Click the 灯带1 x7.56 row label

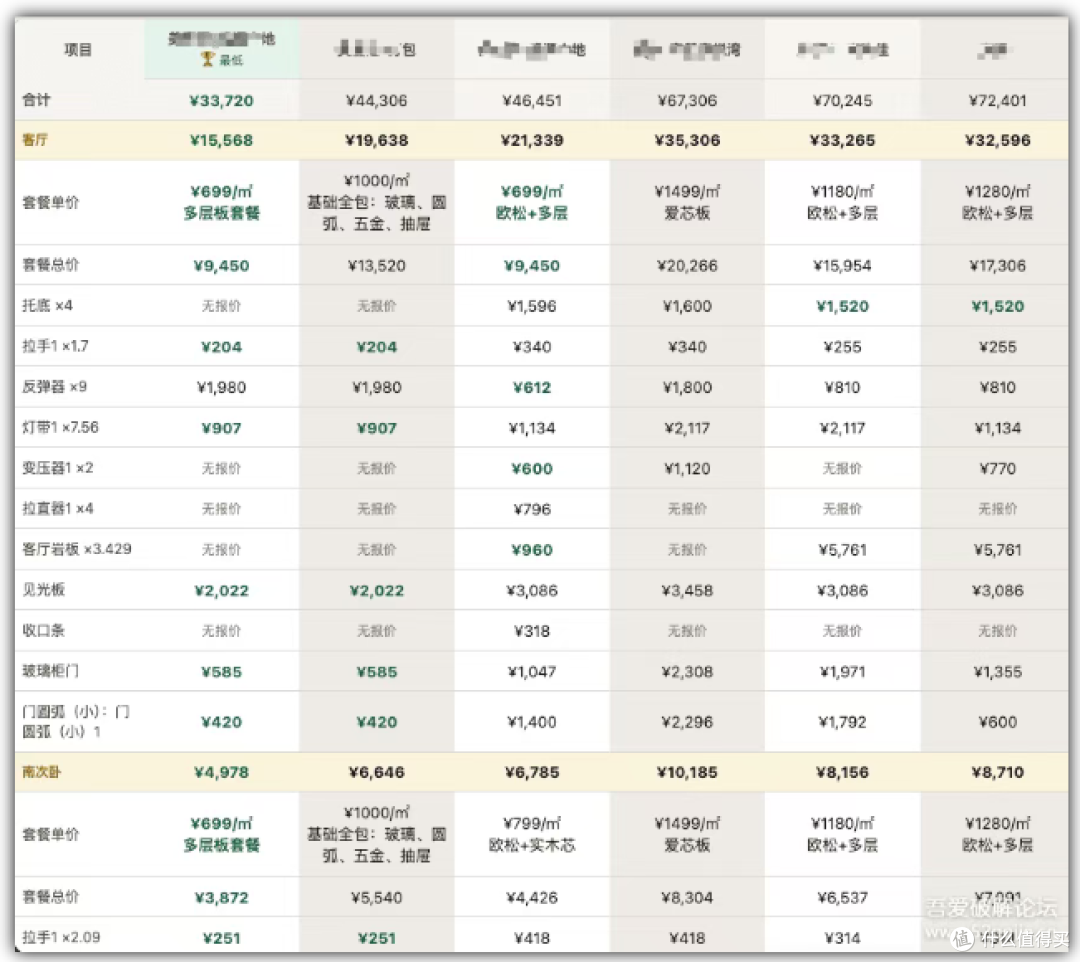(x=61, y=427)
